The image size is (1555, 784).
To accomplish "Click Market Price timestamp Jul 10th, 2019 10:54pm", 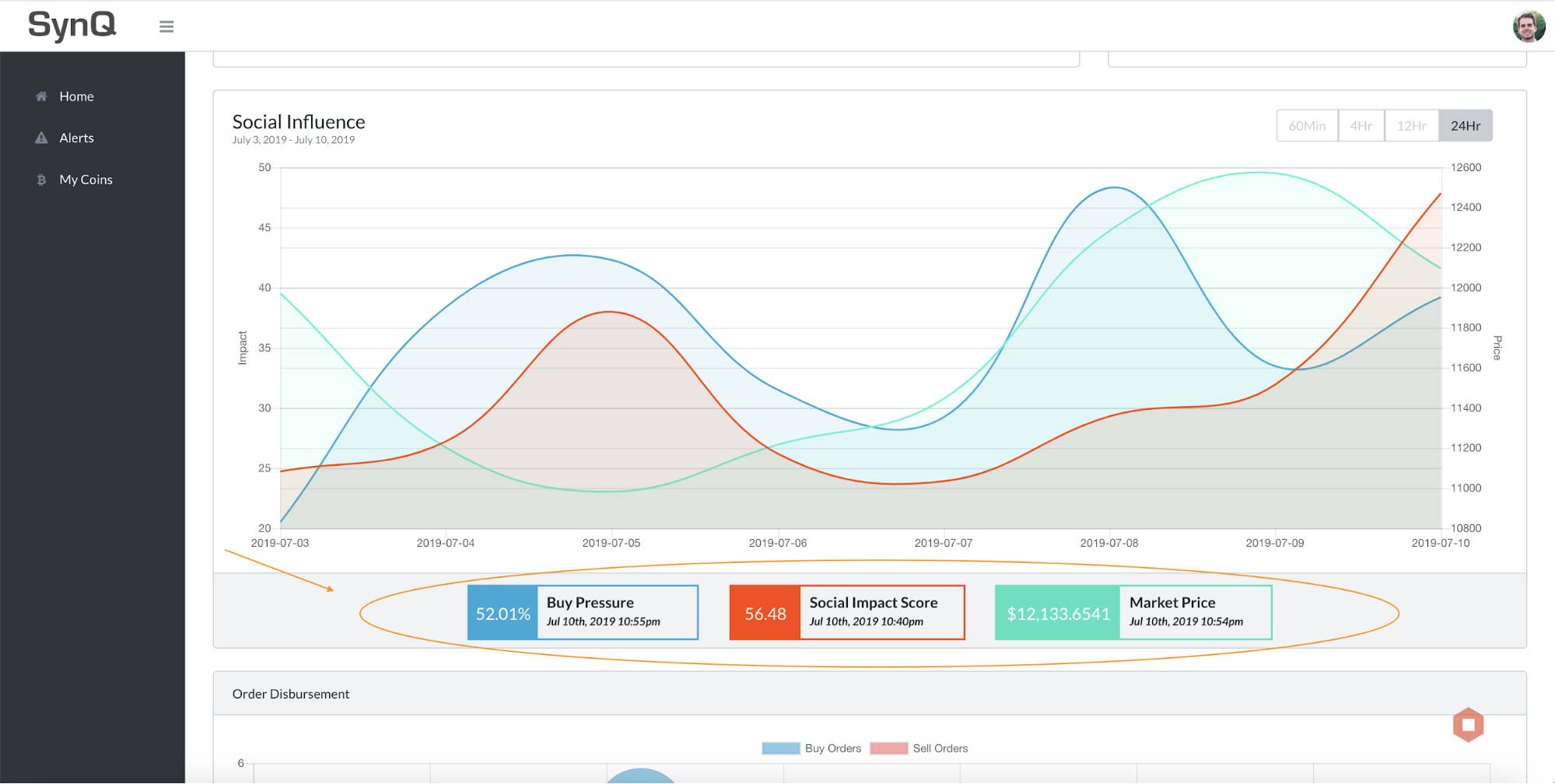I will coord(1186,621).
